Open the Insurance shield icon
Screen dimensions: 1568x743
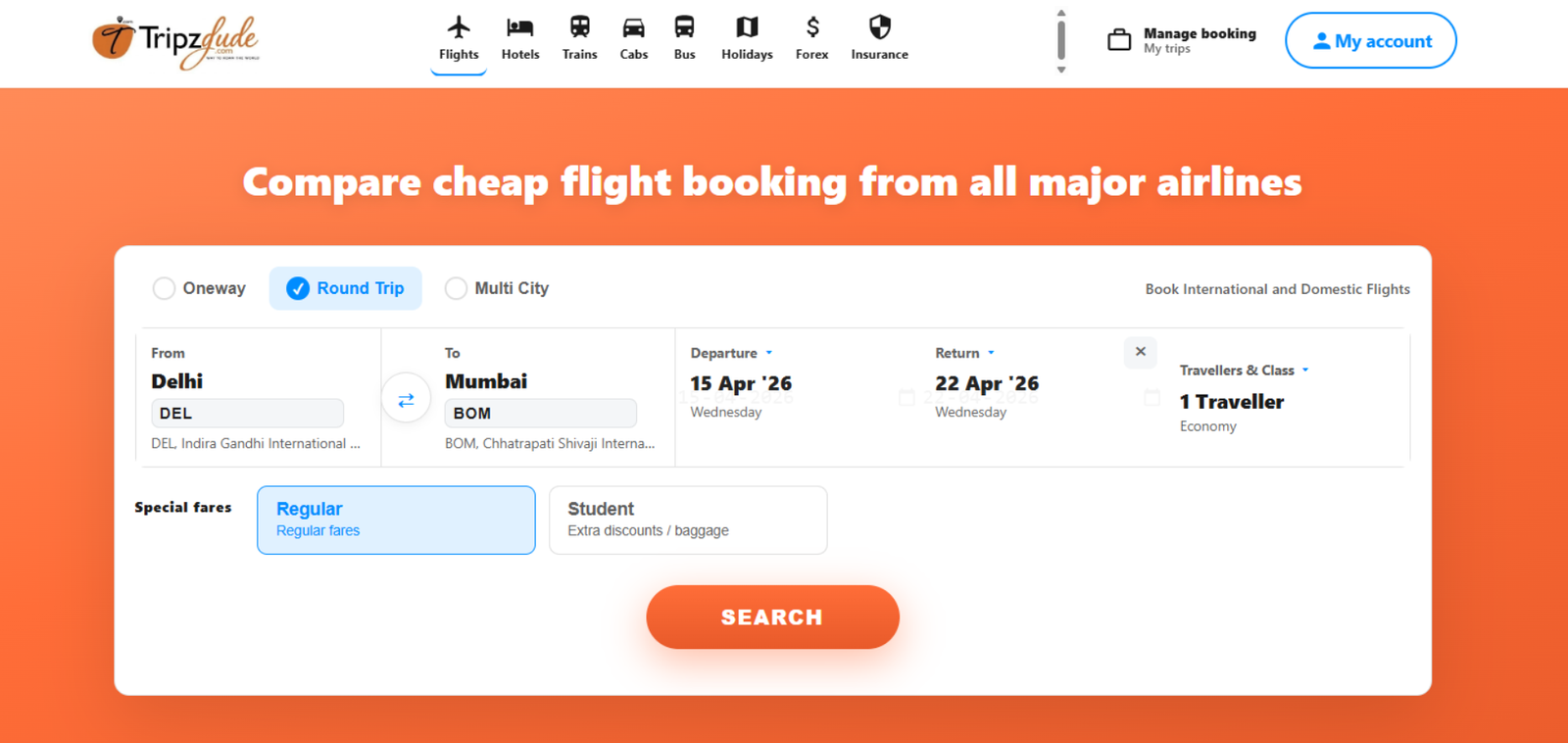click(879, 26)
